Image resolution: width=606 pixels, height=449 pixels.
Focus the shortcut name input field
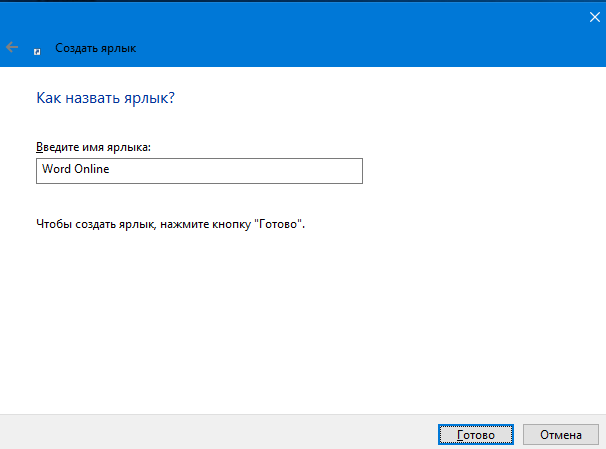pos(199,171)
